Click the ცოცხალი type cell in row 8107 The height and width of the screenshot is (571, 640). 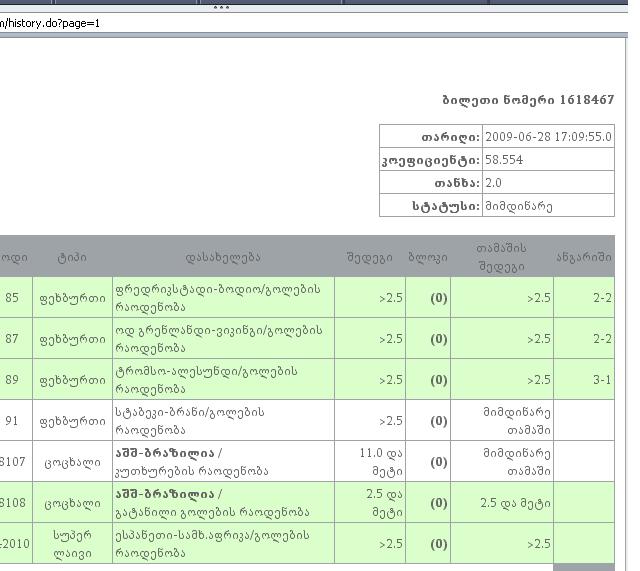72,461
